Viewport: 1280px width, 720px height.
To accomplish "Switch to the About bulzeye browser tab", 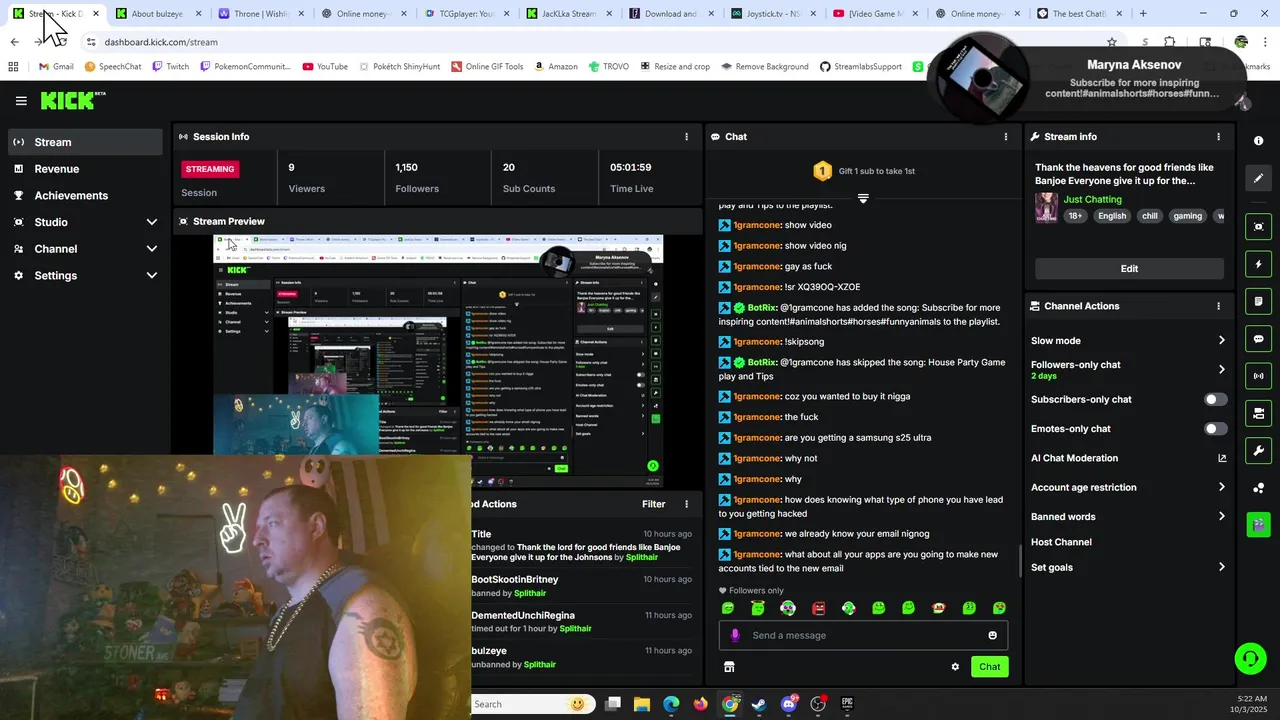I will click(x=157, y=14).
